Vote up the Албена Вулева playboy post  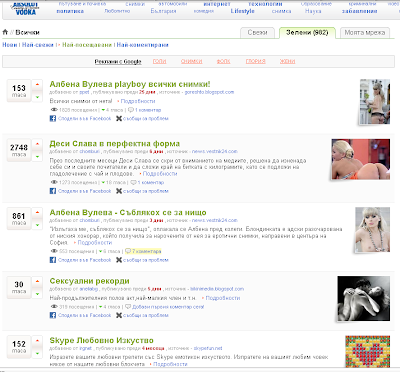[37, 85]
